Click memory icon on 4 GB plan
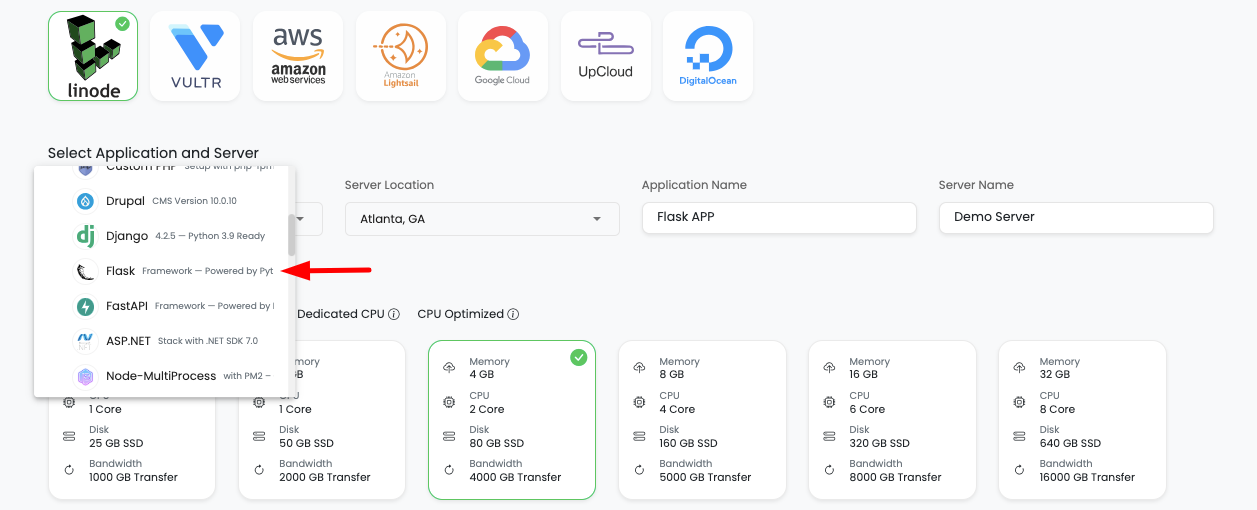The image size is (1257, 510). (449, 368)
